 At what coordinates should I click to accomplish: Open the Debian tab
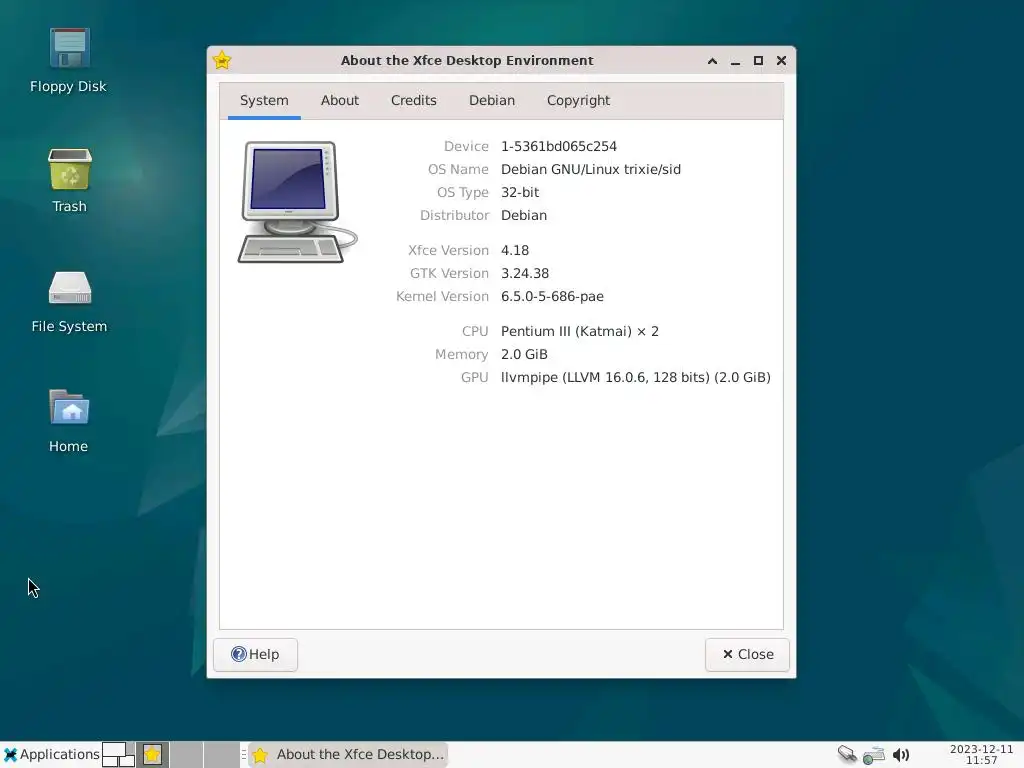point(492,101)
